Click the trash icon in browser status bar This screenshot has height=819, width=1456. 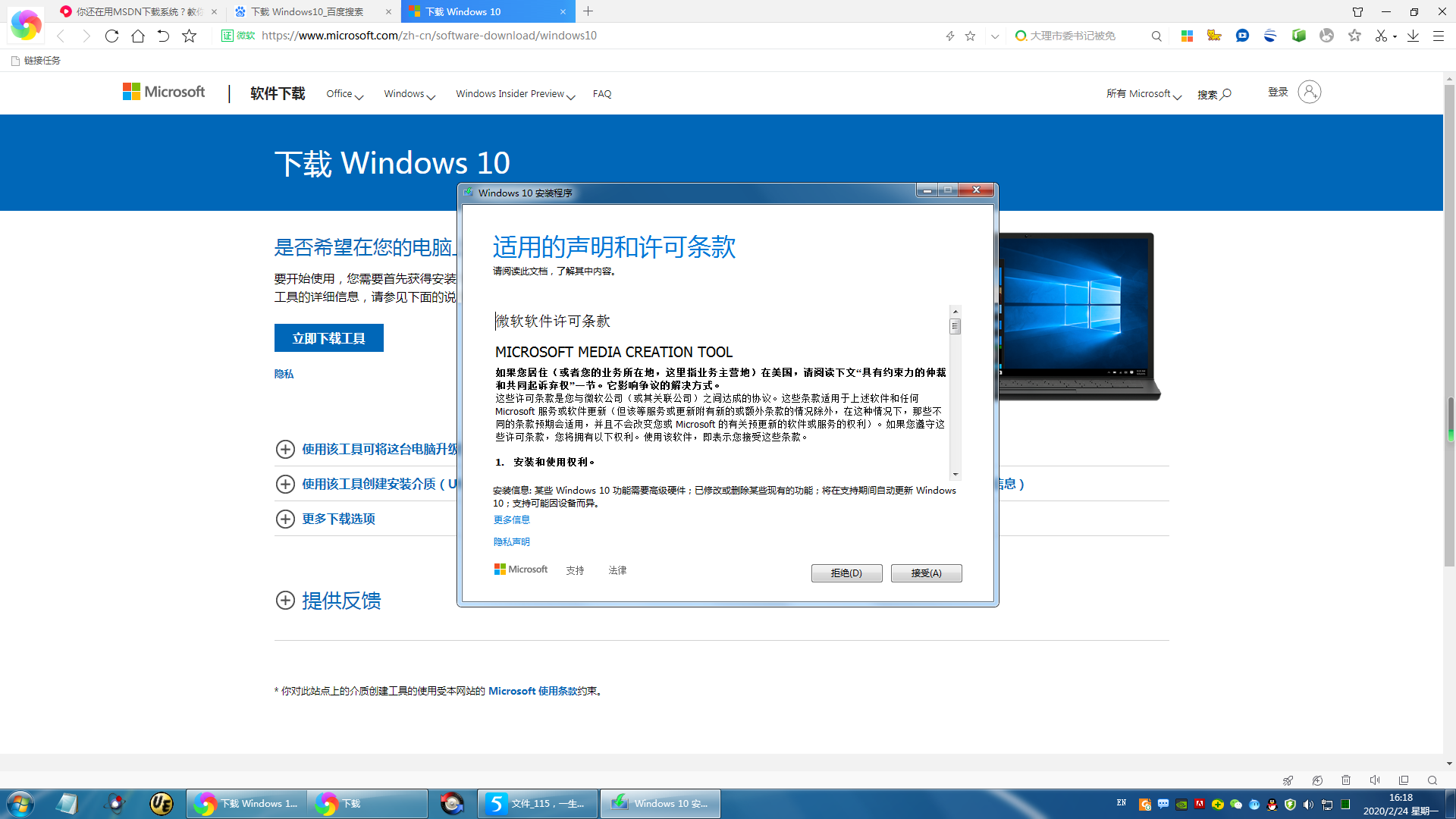pyautogui.click(x=1346, y=780)
